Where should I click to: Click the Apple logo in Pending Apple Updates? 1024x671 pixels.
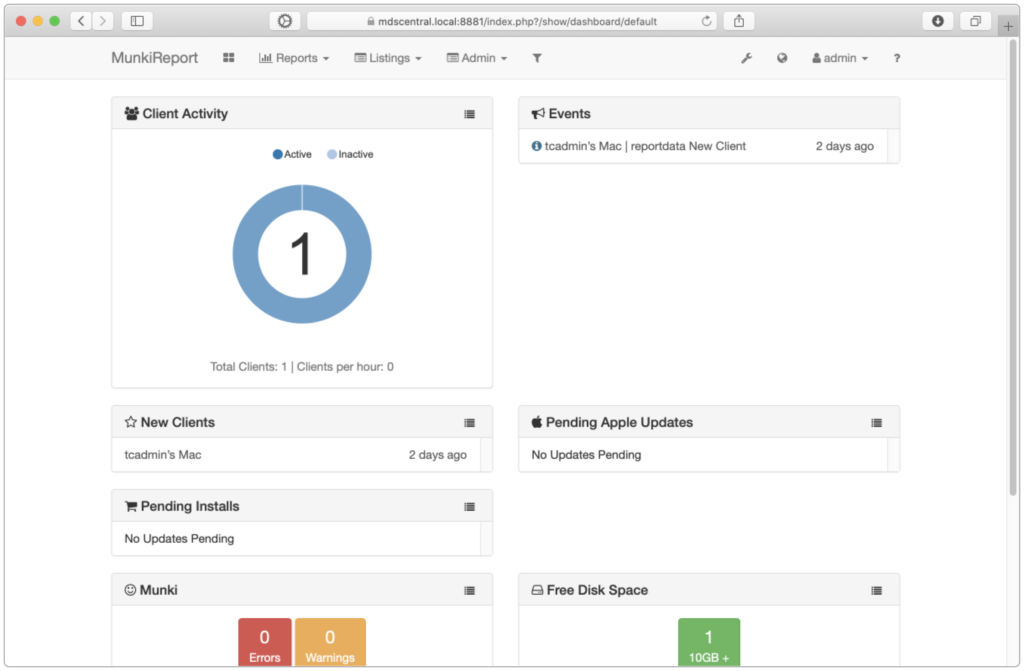point(537,421)
